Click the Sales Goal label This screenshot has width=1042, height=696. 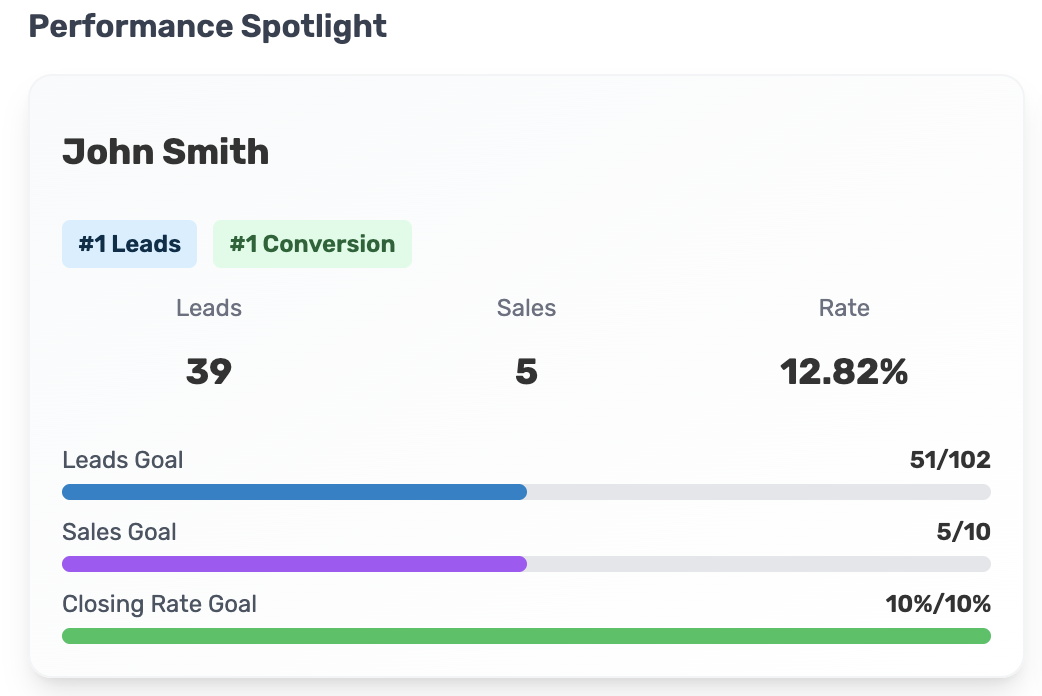[x=119, y=532]
